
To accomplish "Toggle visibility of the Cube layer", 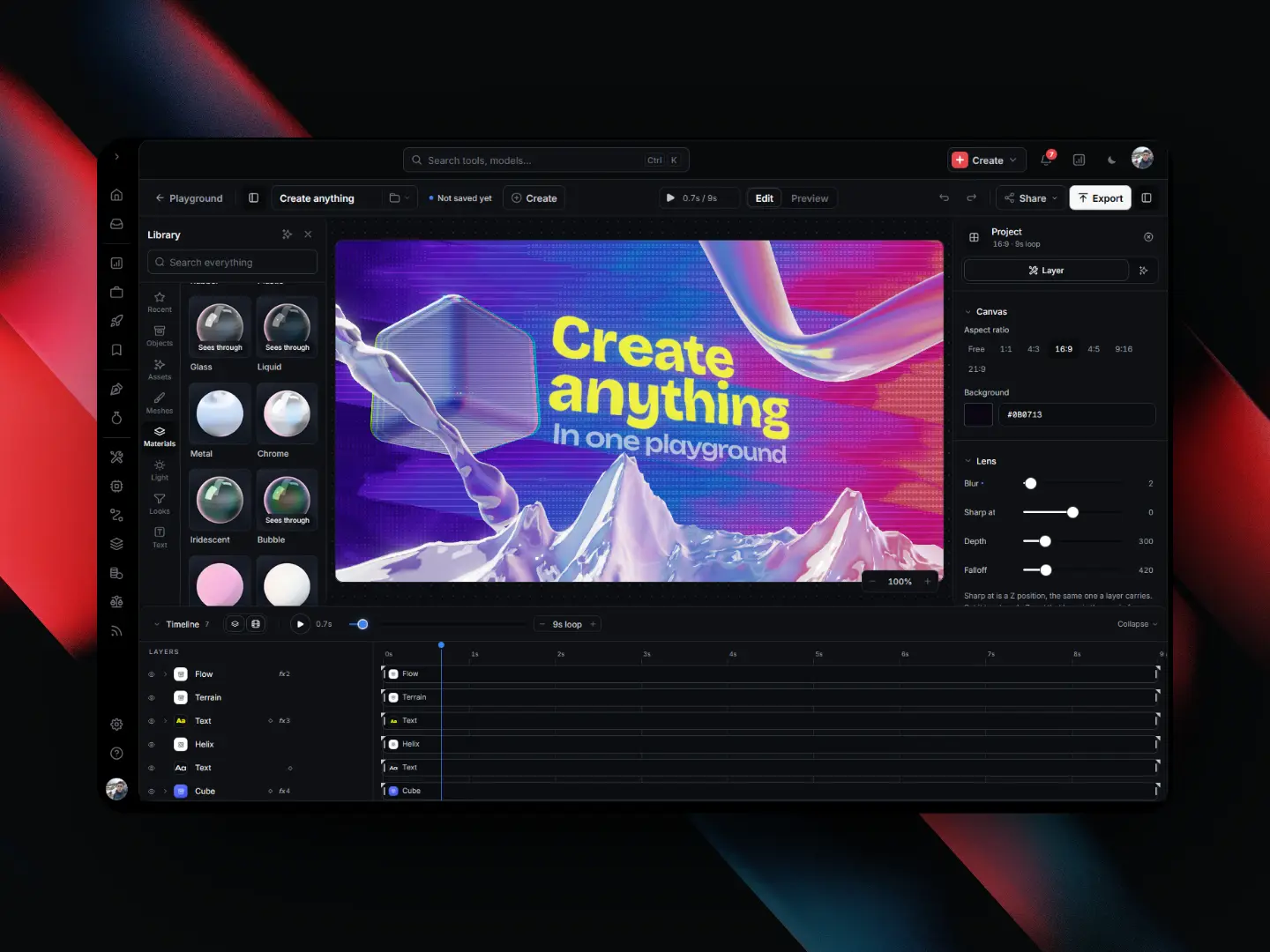I will [152, 792].
